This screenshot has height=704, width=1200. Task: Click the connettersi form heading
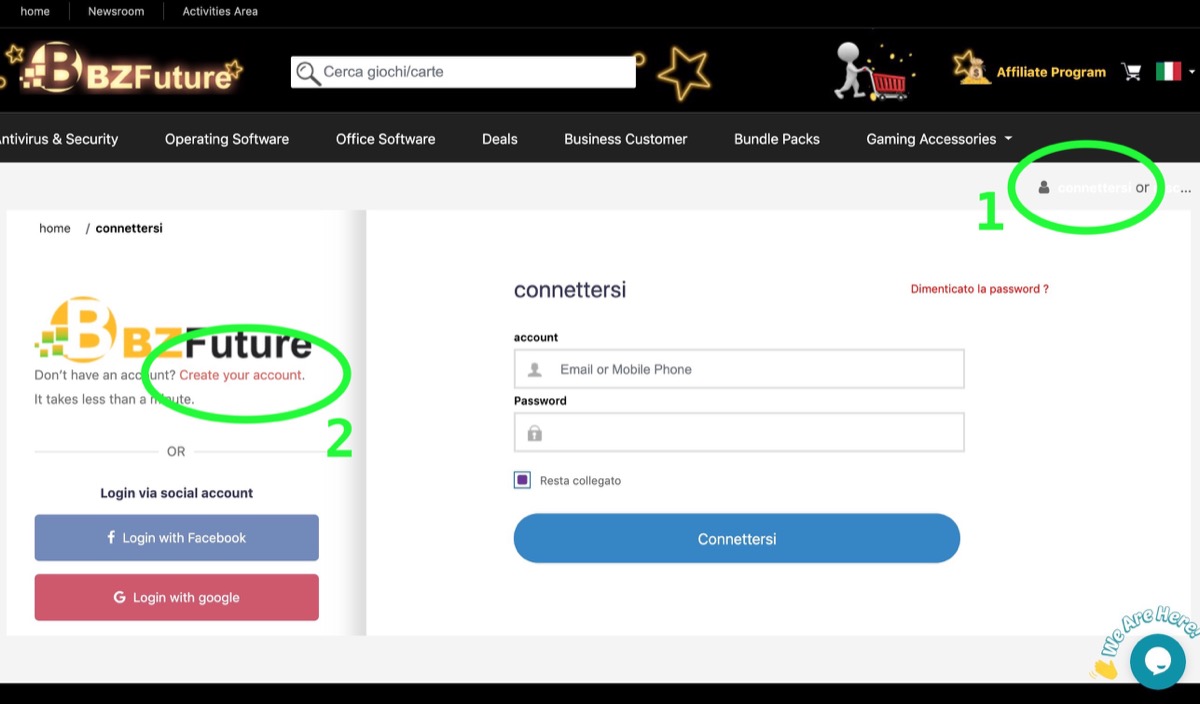(x=570, y=290)
